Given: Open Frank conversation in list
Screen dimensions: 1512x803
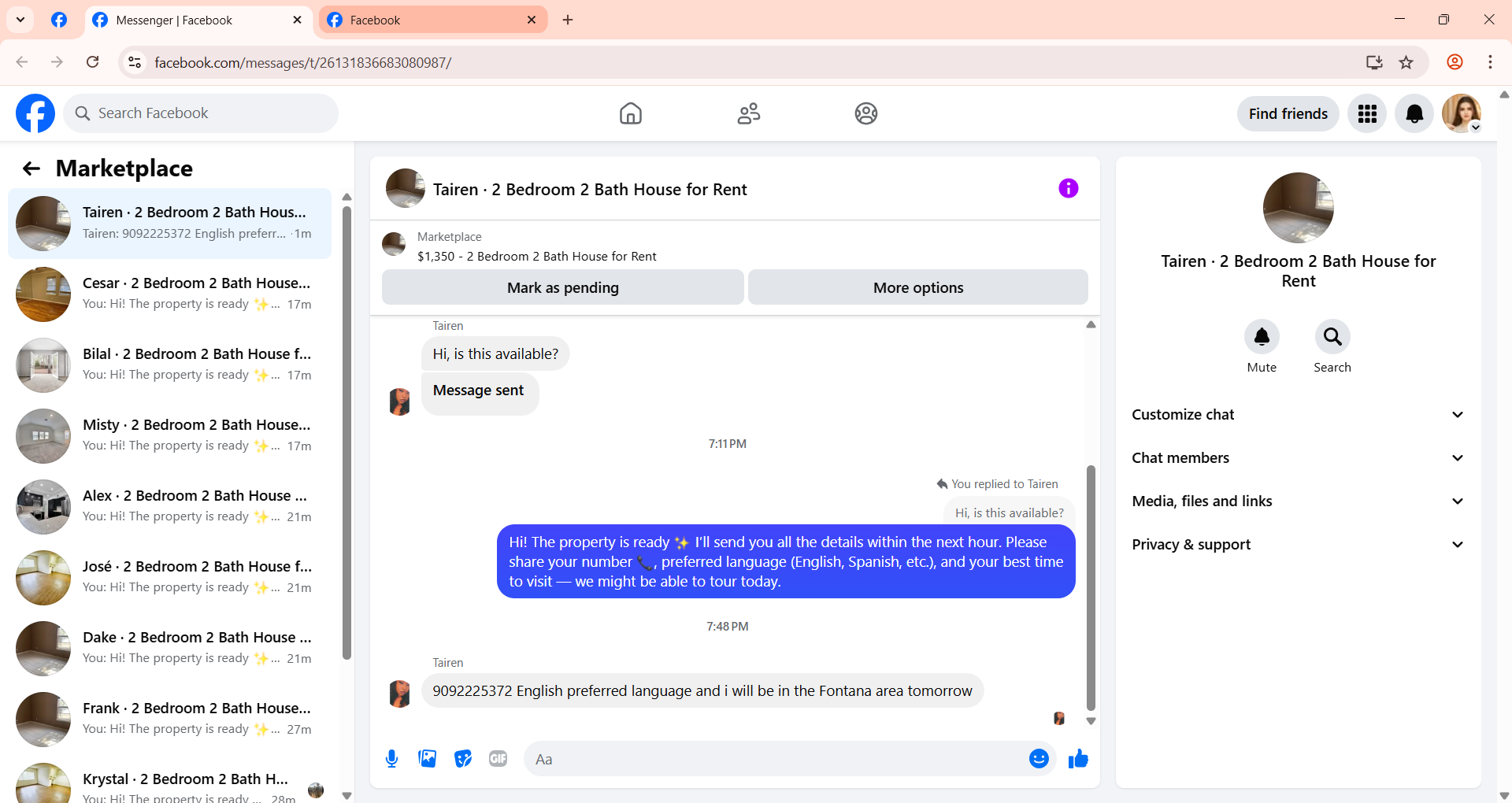Looking at the screenshot, I should coord(169,720).
